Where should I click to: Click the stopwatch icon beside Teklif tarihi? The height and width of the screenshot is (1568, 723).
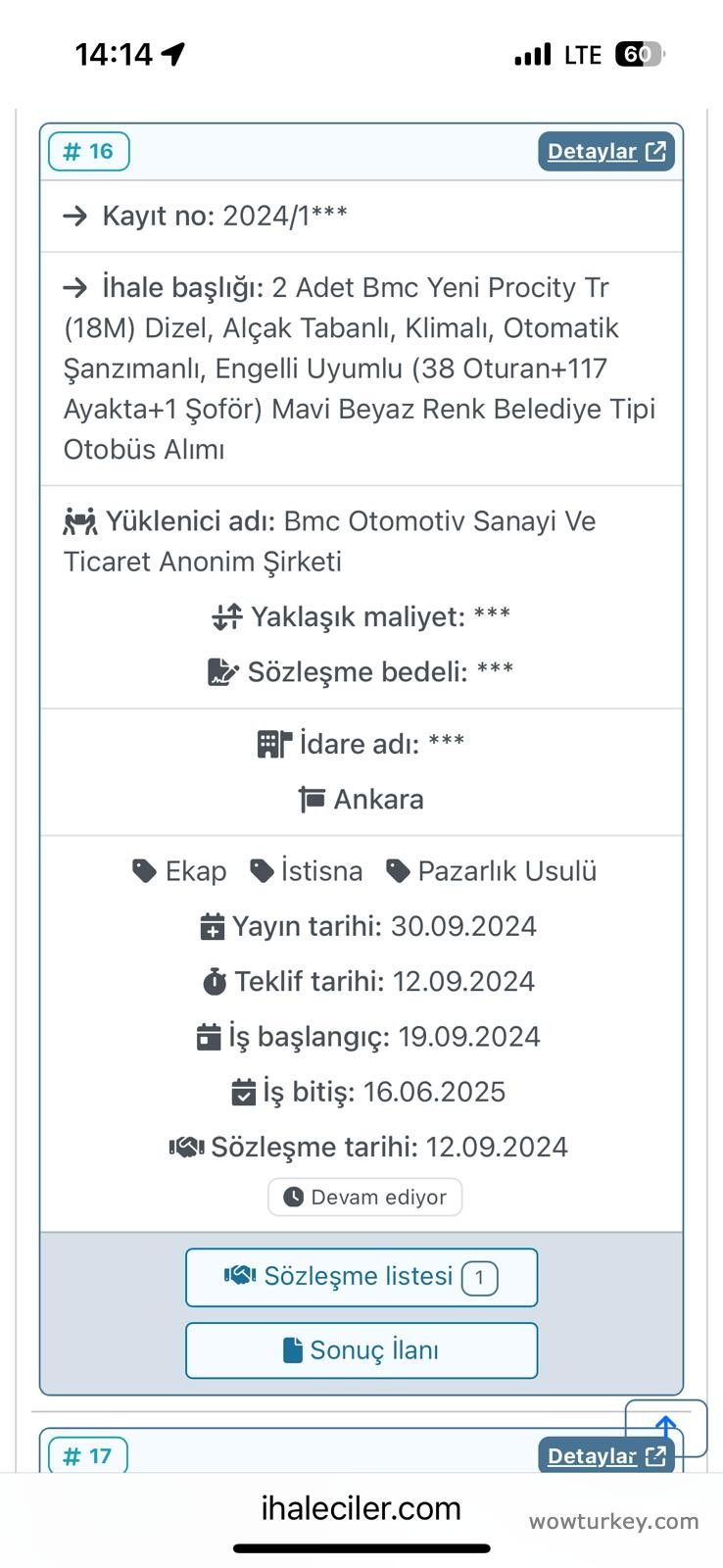tap(215, 982)
